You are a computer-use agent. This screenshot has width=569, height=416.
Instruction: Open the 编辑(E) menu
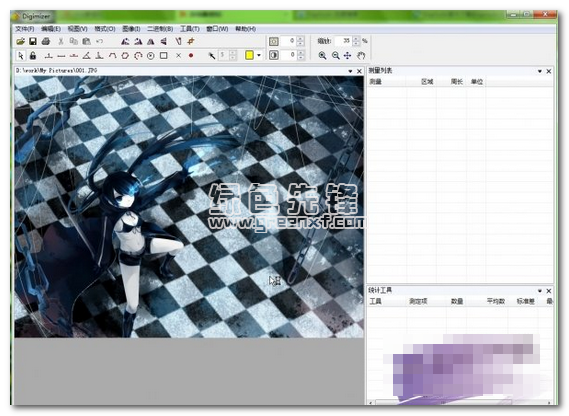click(51, 29)
